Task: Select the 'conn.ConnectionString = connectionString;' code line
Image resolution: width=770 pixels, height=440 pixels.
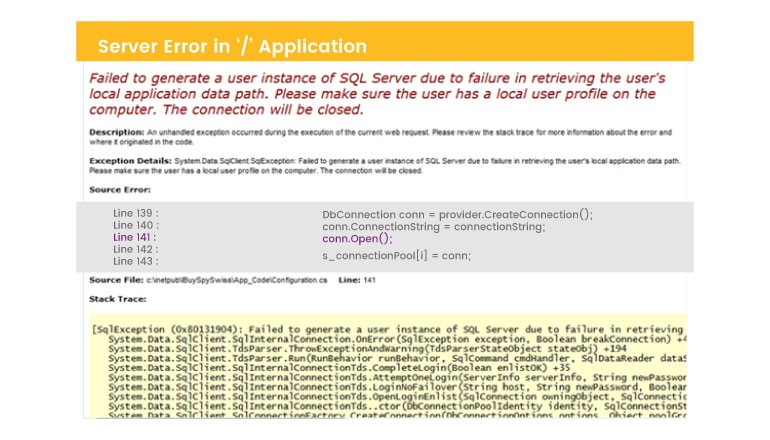Action: click(x=434, y=226)
